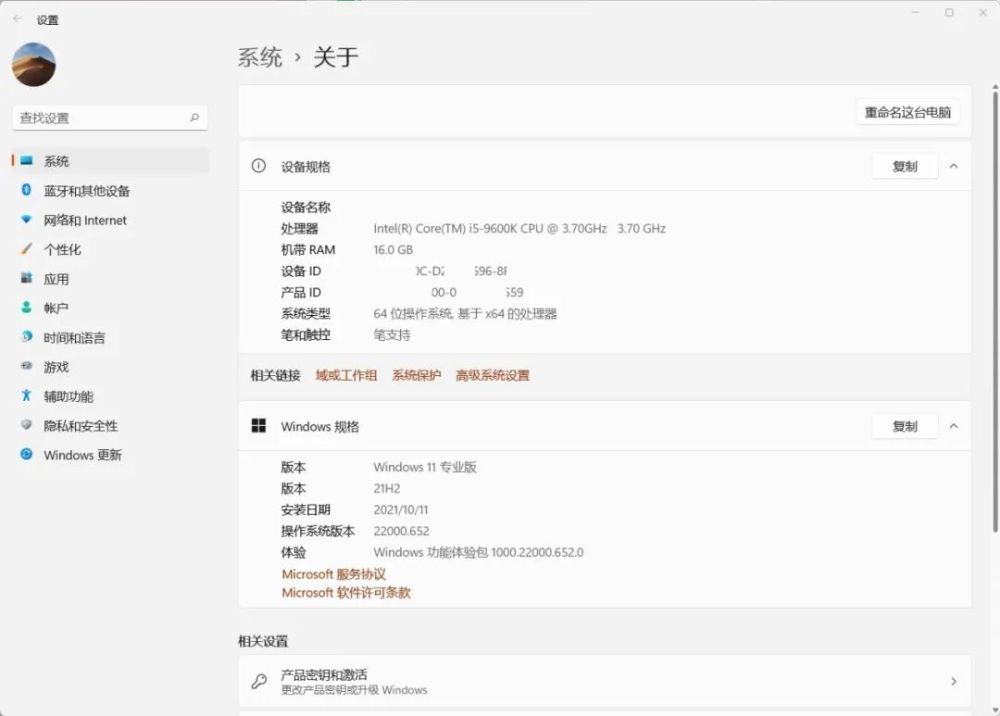Click 重命名这台电脑 button
Screen dimensions: 1000x716
908,113
